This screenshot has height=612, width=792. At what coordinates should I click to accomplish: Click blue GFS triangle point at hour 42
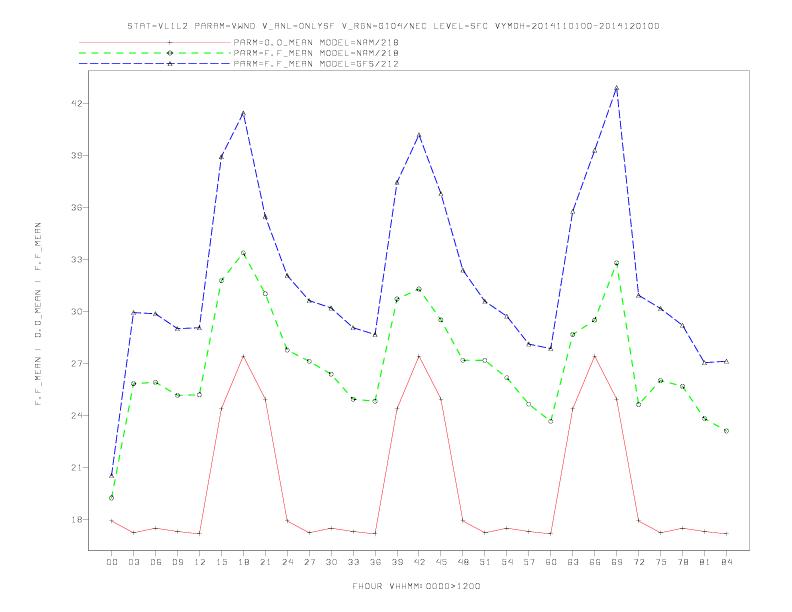coord(419,135)
